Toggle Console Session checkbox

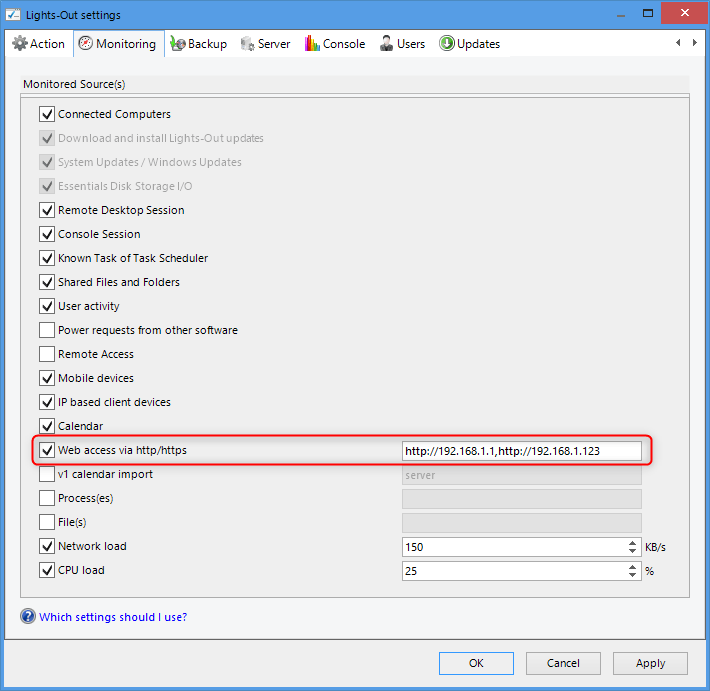point(47,234)
